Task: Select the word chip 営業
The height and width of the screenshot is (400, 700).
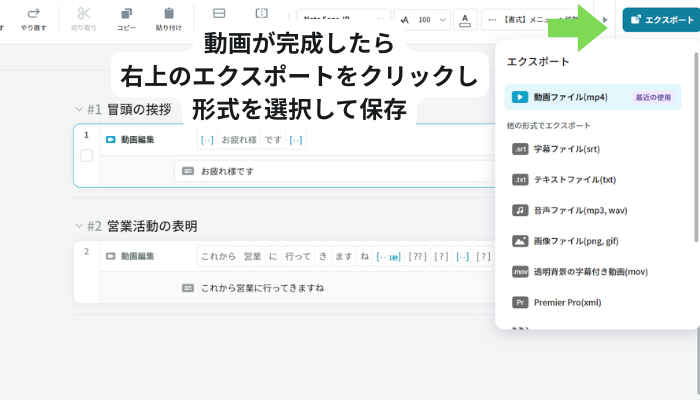Action: coord(253,256)
